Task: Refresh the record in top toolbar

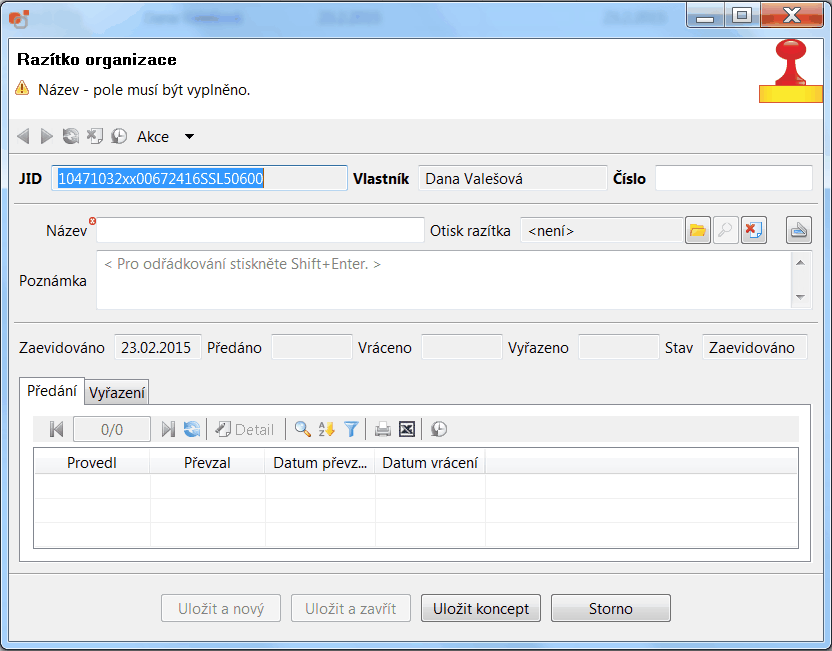Action: pyautogui.click(x=71, y=136)
